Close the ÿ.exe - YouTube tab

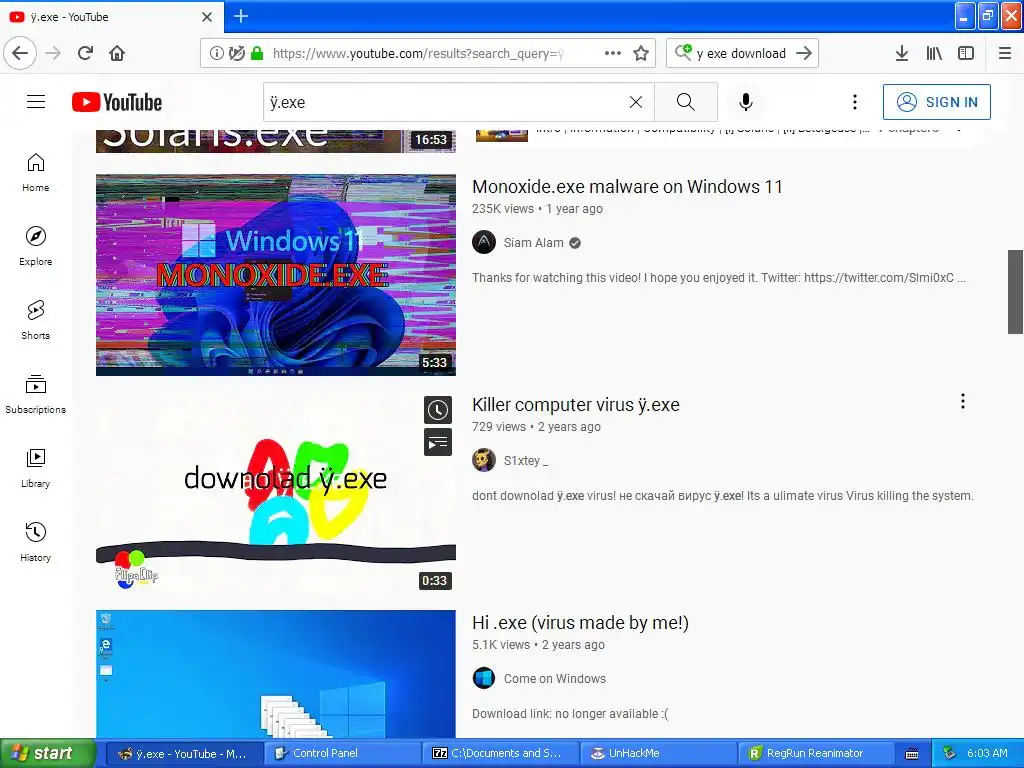coord(207,16)
